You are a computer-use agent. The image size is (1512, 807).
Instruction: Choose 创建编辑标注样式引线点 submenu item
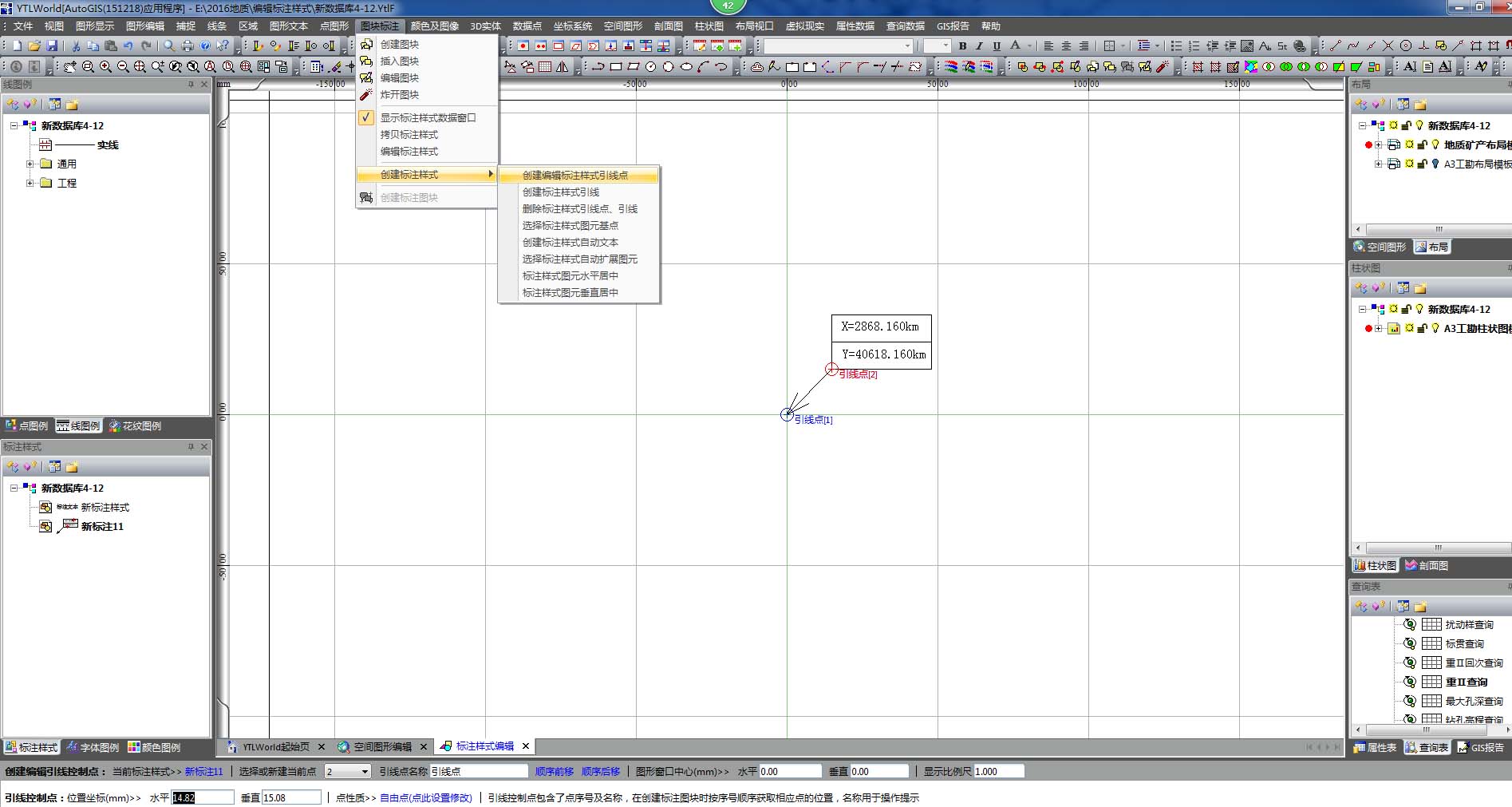[x=579, y=175]
